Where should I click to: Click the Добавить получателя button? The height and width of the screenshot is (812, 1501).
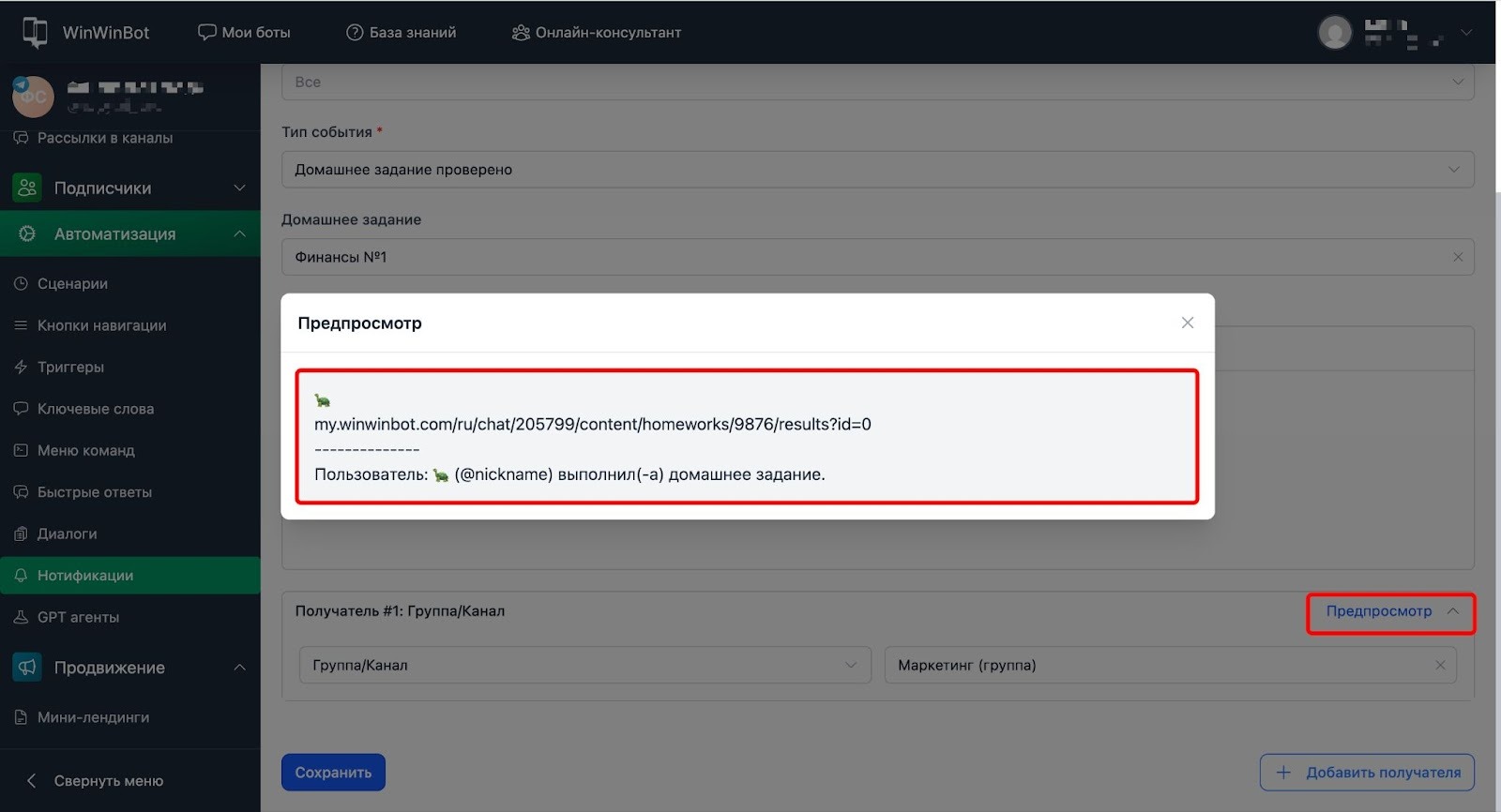[x=1367, y=773]
